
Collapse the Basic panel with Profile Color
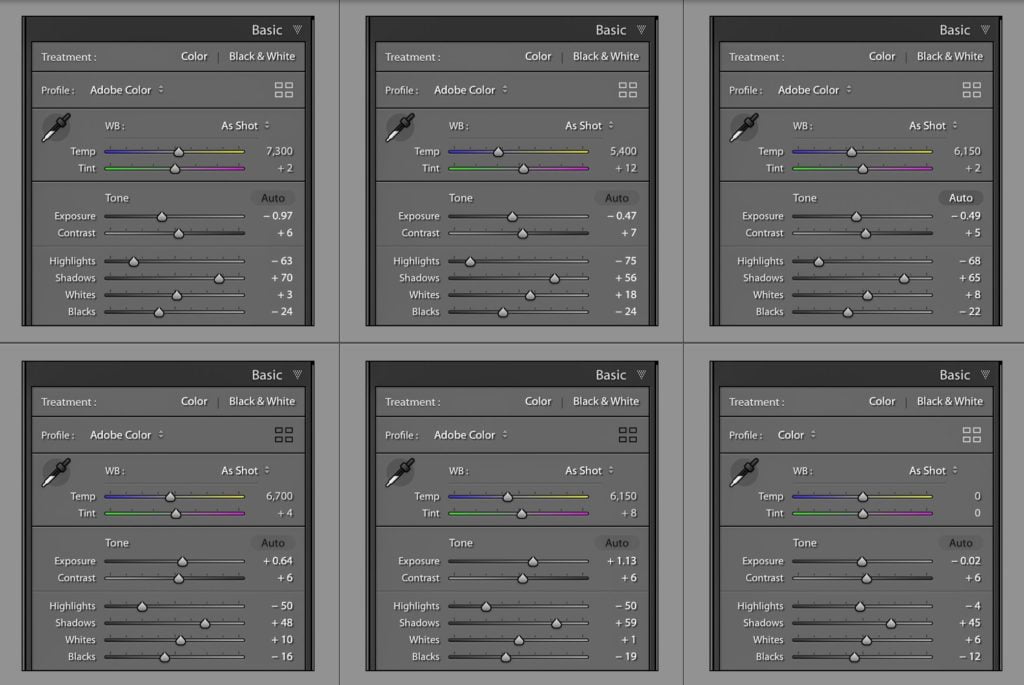(x=985, y=375)
